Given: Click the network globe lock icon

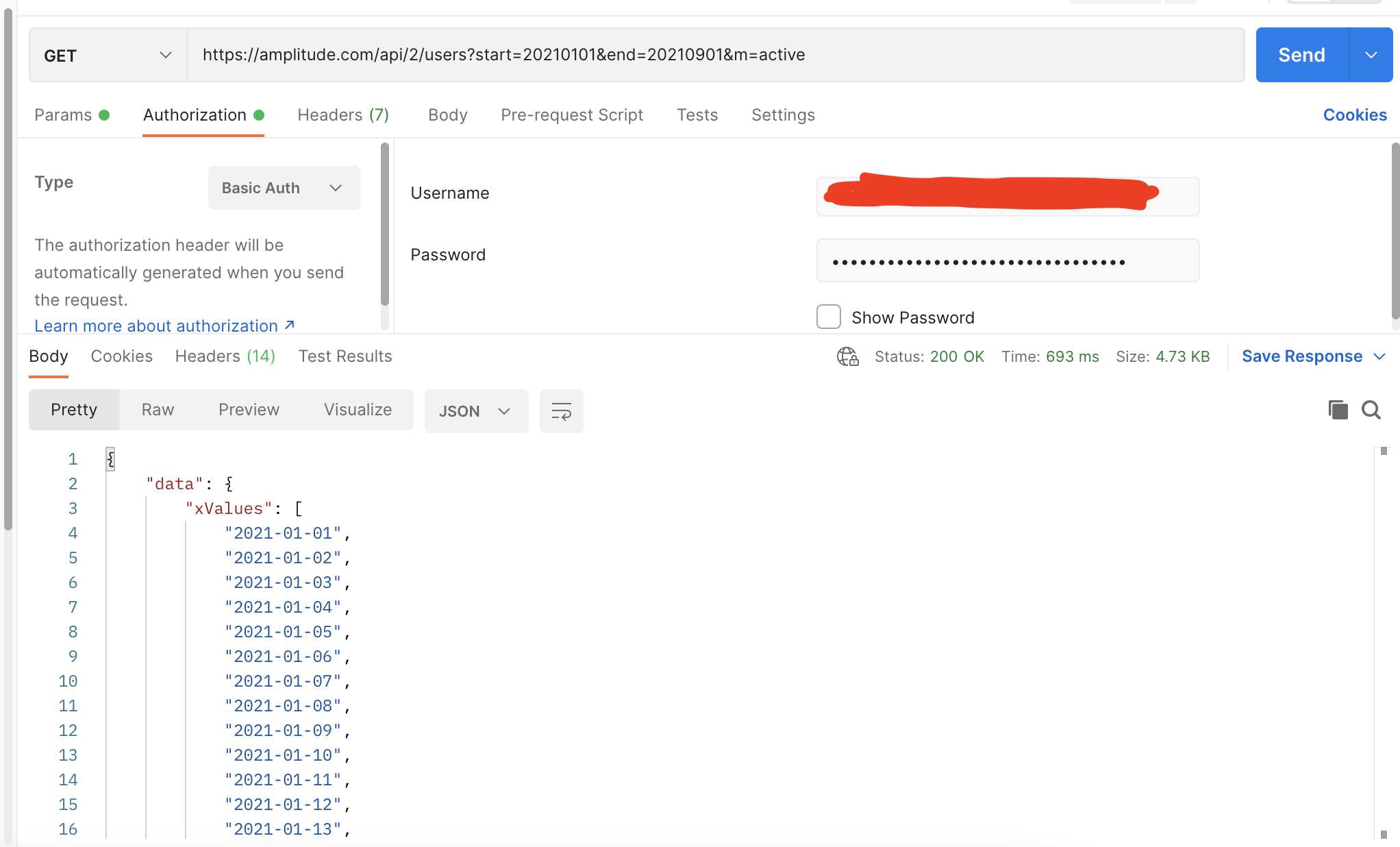Looking at the screenshot, I should coord(847,356).
